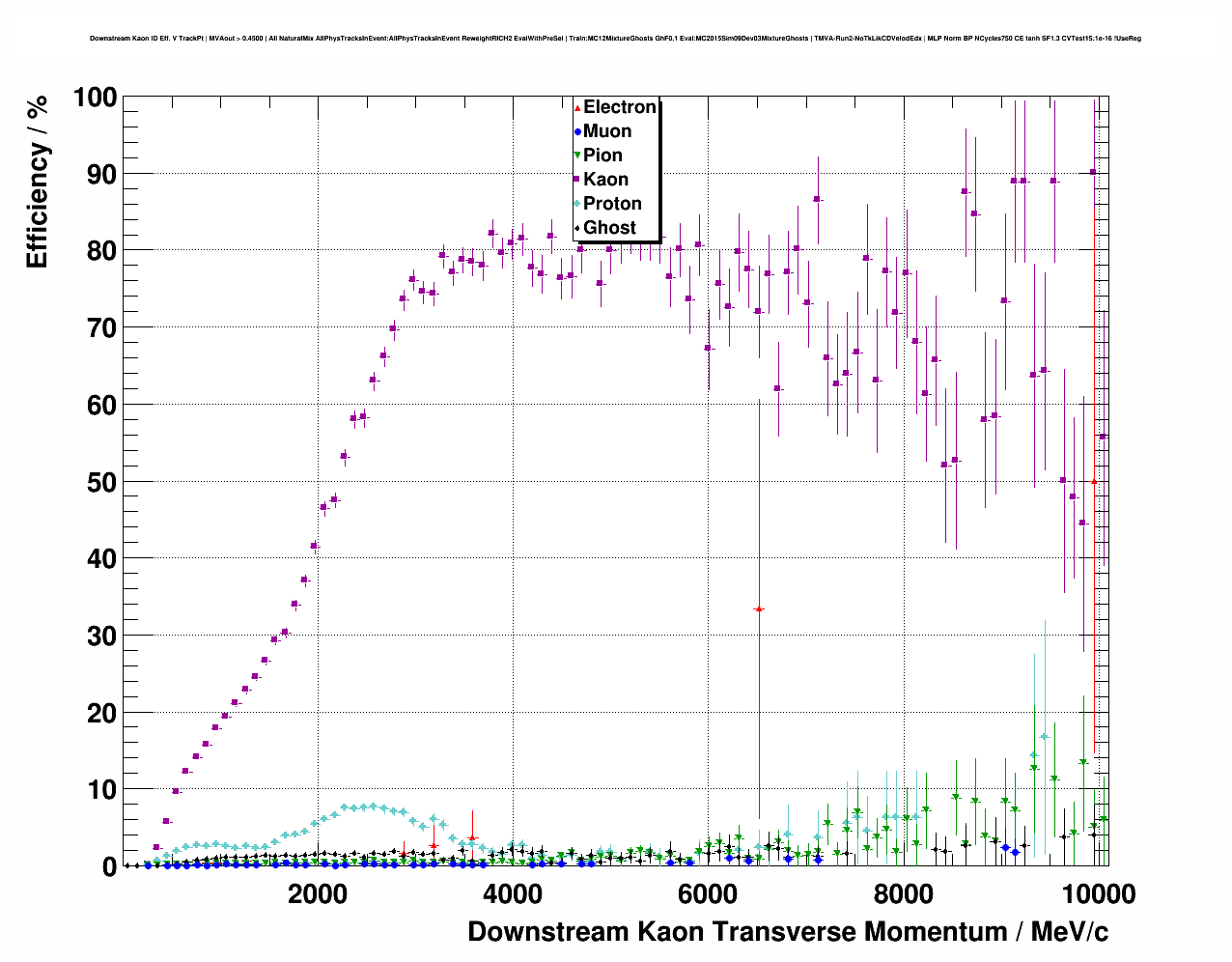This screenshot has width=1232, height=962.
Task: Click the y-axis tick label "40"
Action: point(101,559)
